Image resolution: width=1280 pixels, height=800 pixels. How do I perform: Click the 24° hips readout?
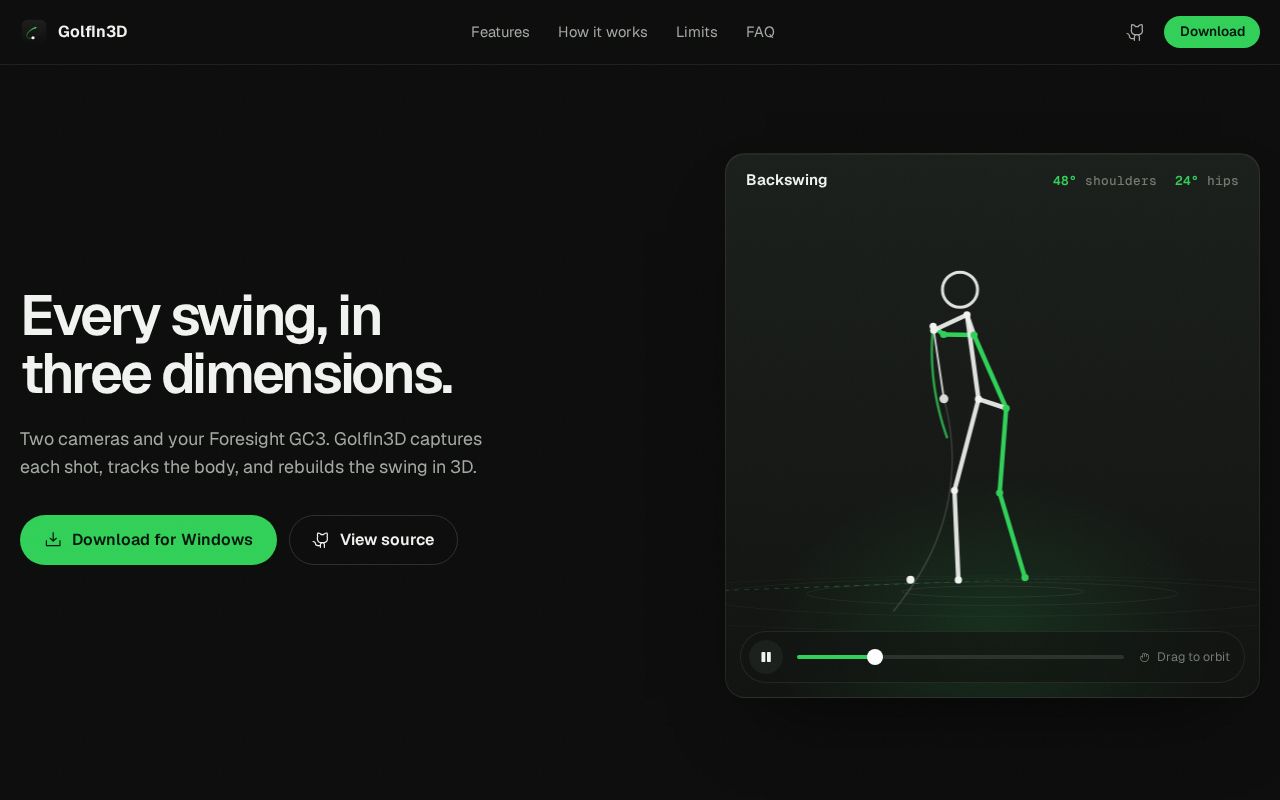[1207, 181]
